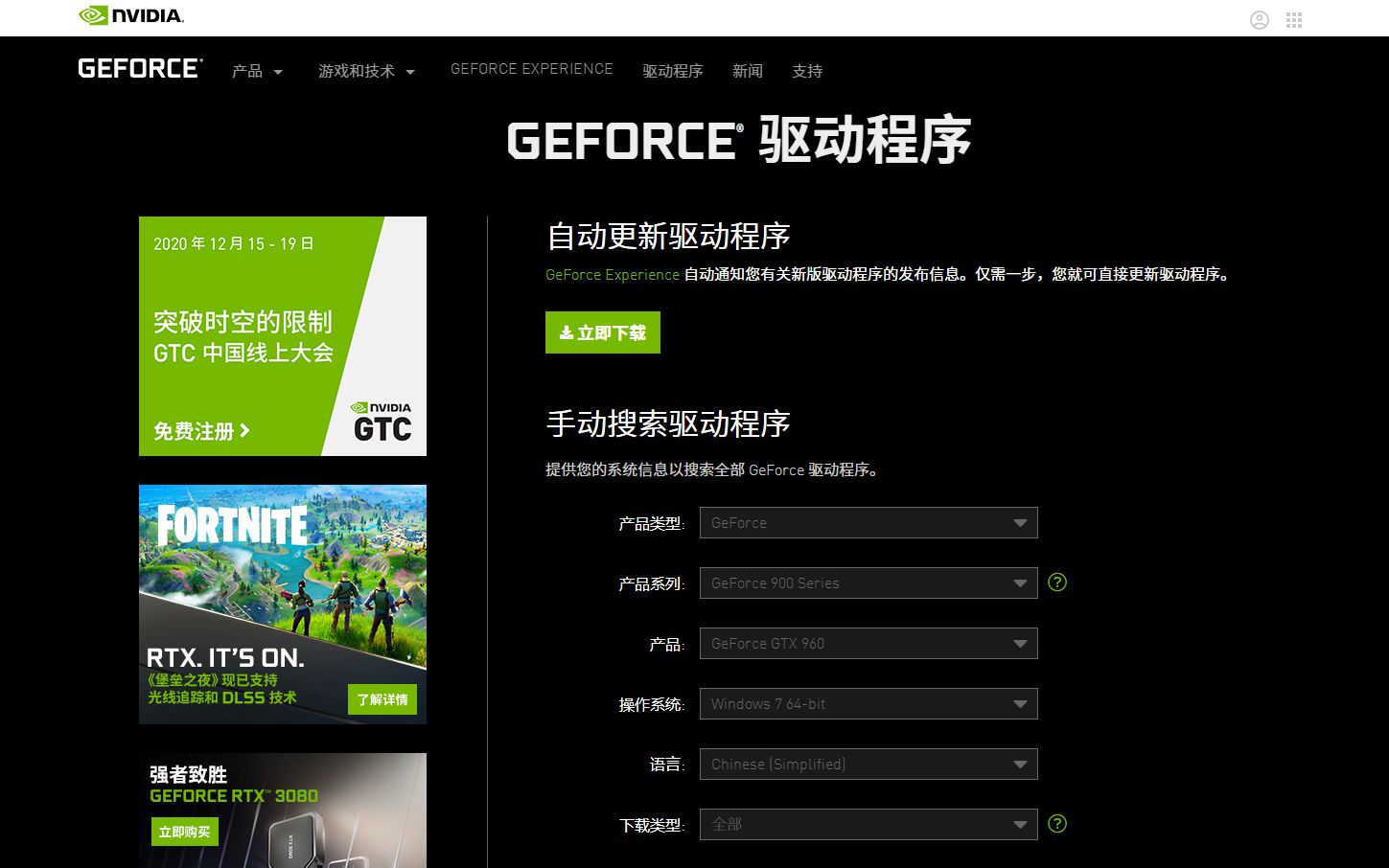Click the NVIDIA GTC logo on banner
Screen dimensions: 1389x868
click(382, 423)
